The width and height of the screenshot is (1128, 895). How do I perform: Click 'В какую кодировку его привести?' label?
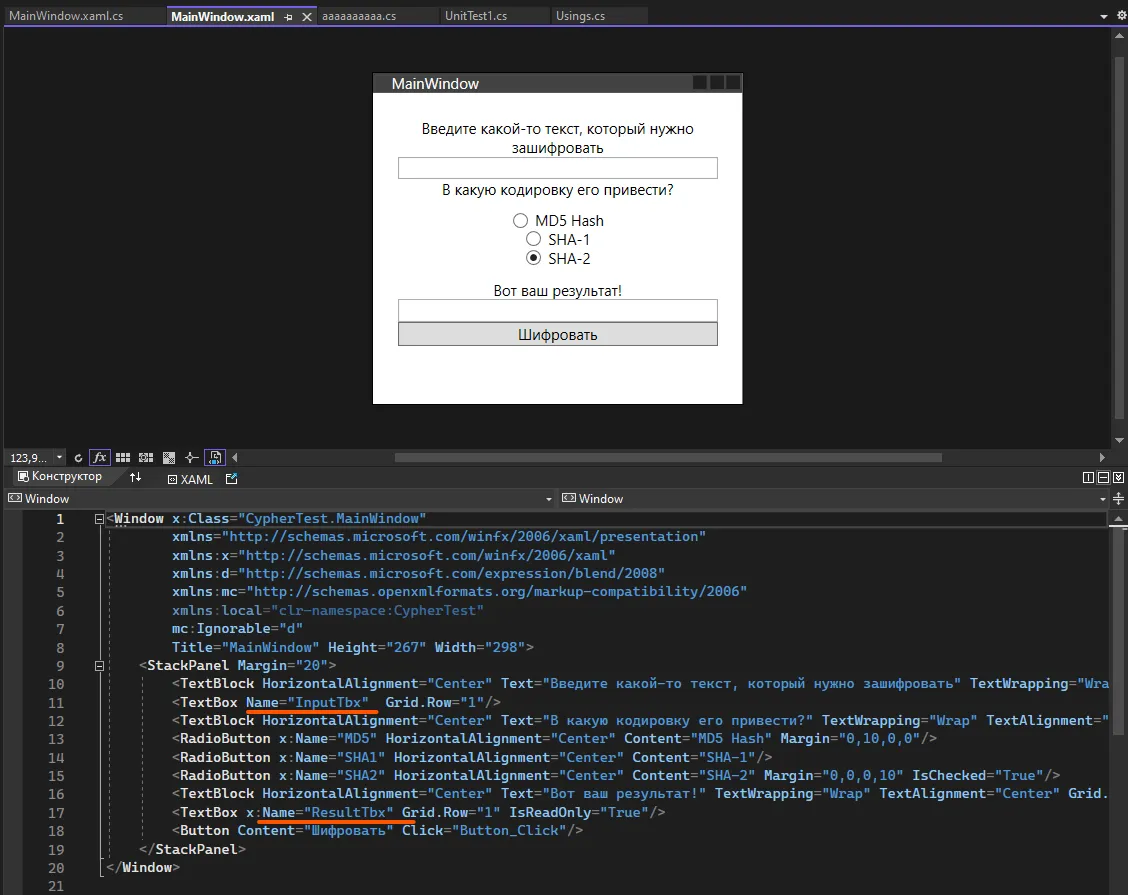click(558, 190)
